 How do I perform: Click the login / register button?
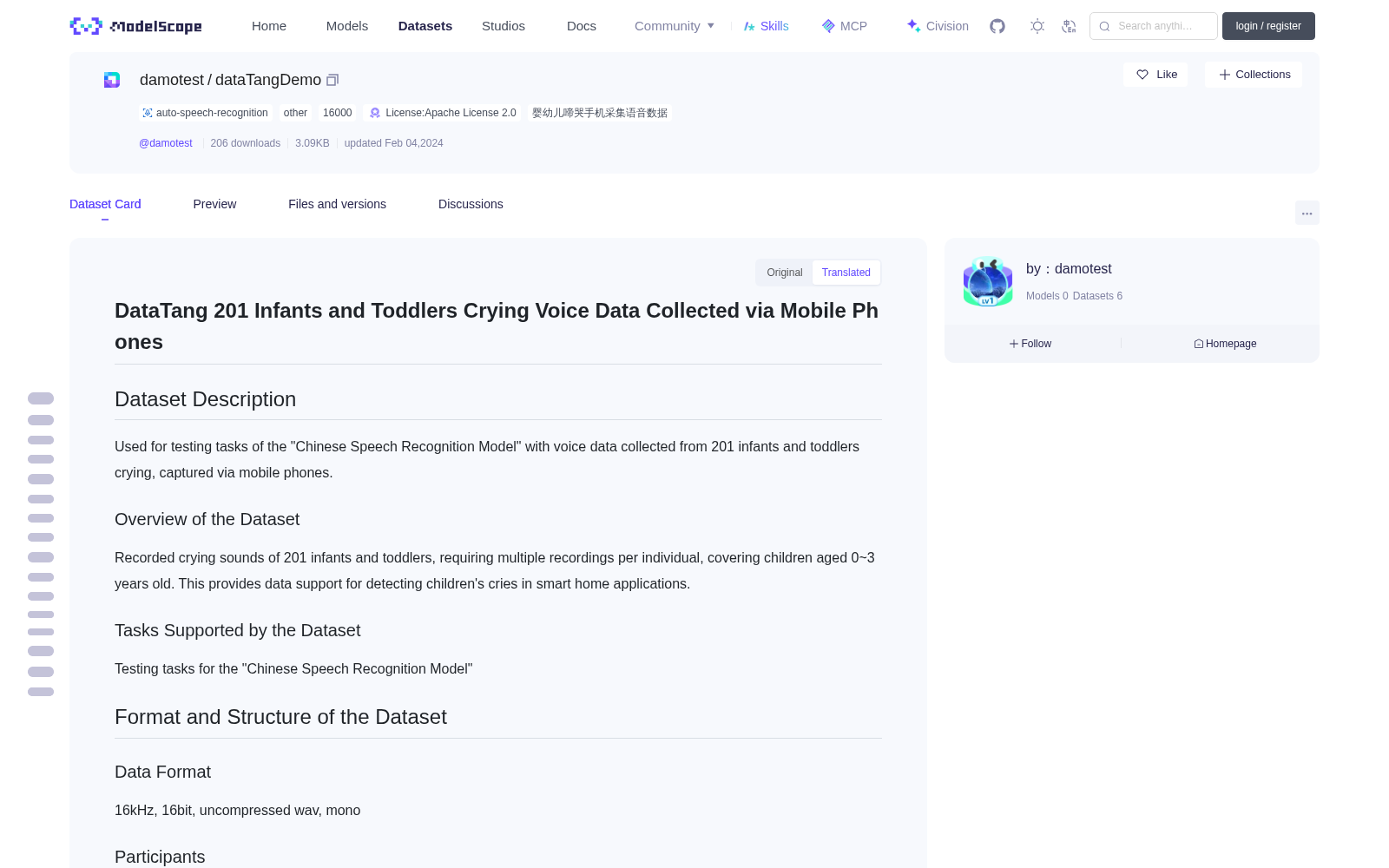[x=1268, y=26]
